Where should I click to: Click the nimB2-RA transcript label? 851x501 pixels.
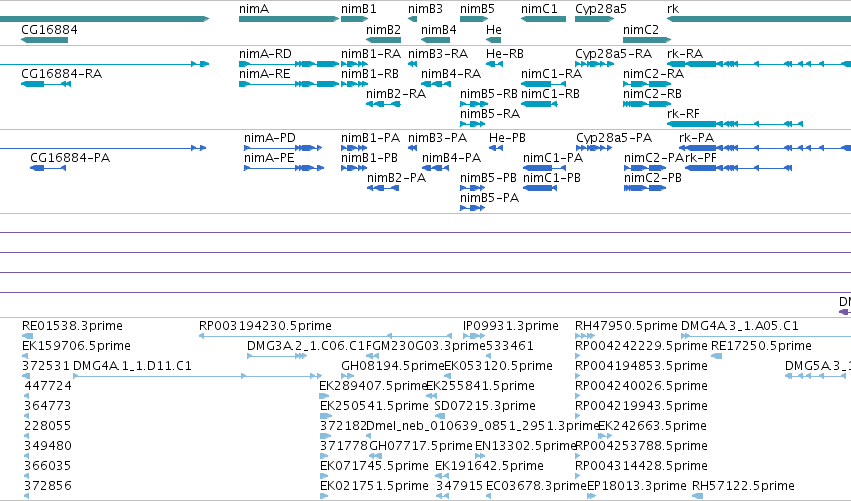[x=396, y=94]
